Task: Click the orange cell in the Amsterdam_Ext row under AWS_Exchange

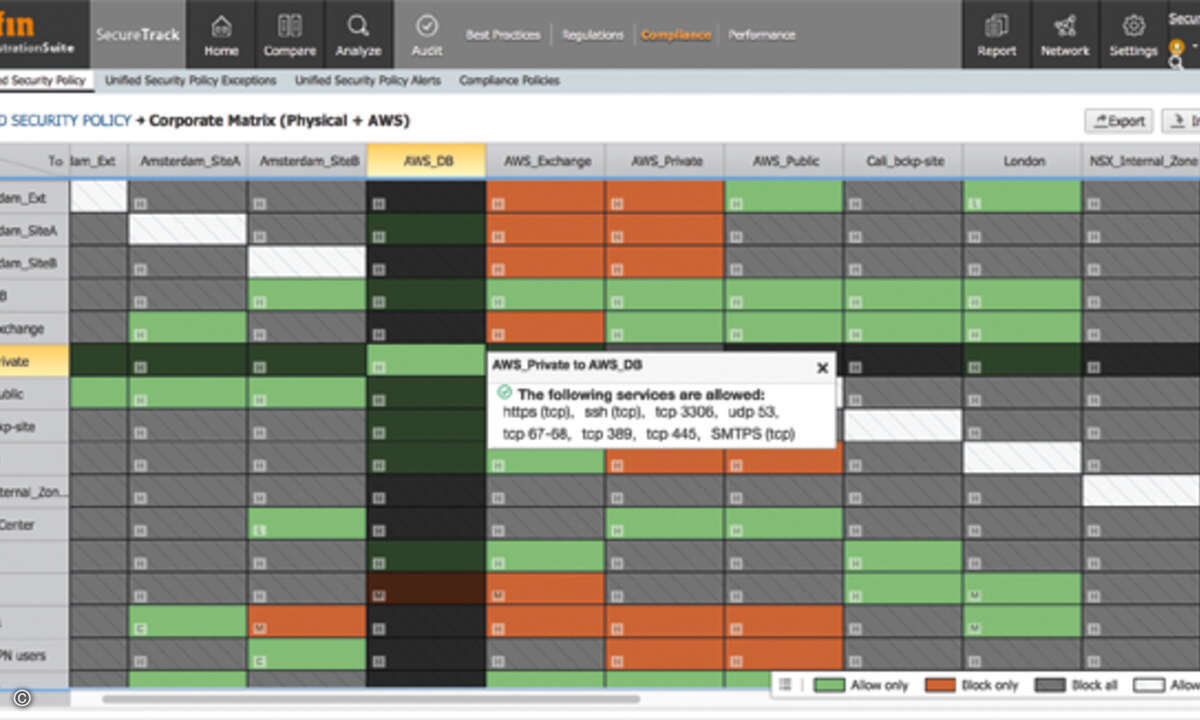Action: [x=546, y=197]
